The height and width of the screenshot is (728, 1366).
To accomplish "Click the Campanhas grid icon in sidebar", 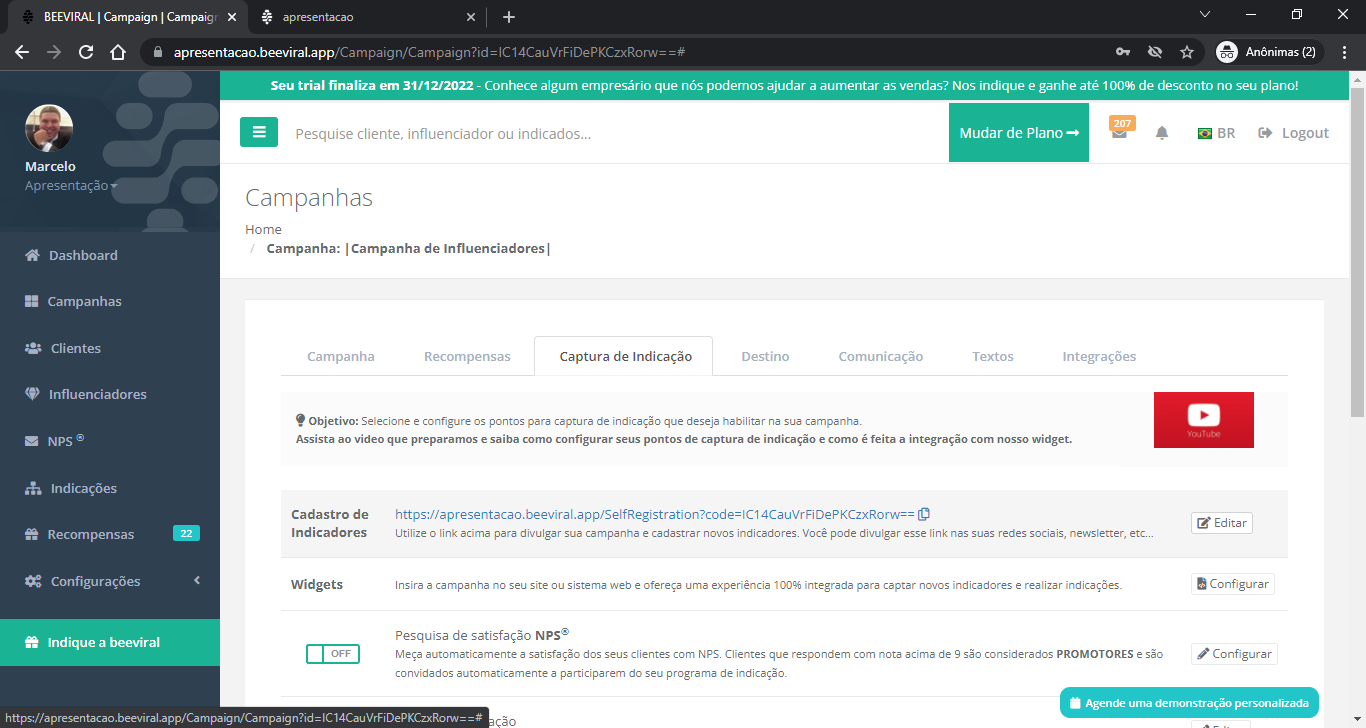I will tap(32, 301).
